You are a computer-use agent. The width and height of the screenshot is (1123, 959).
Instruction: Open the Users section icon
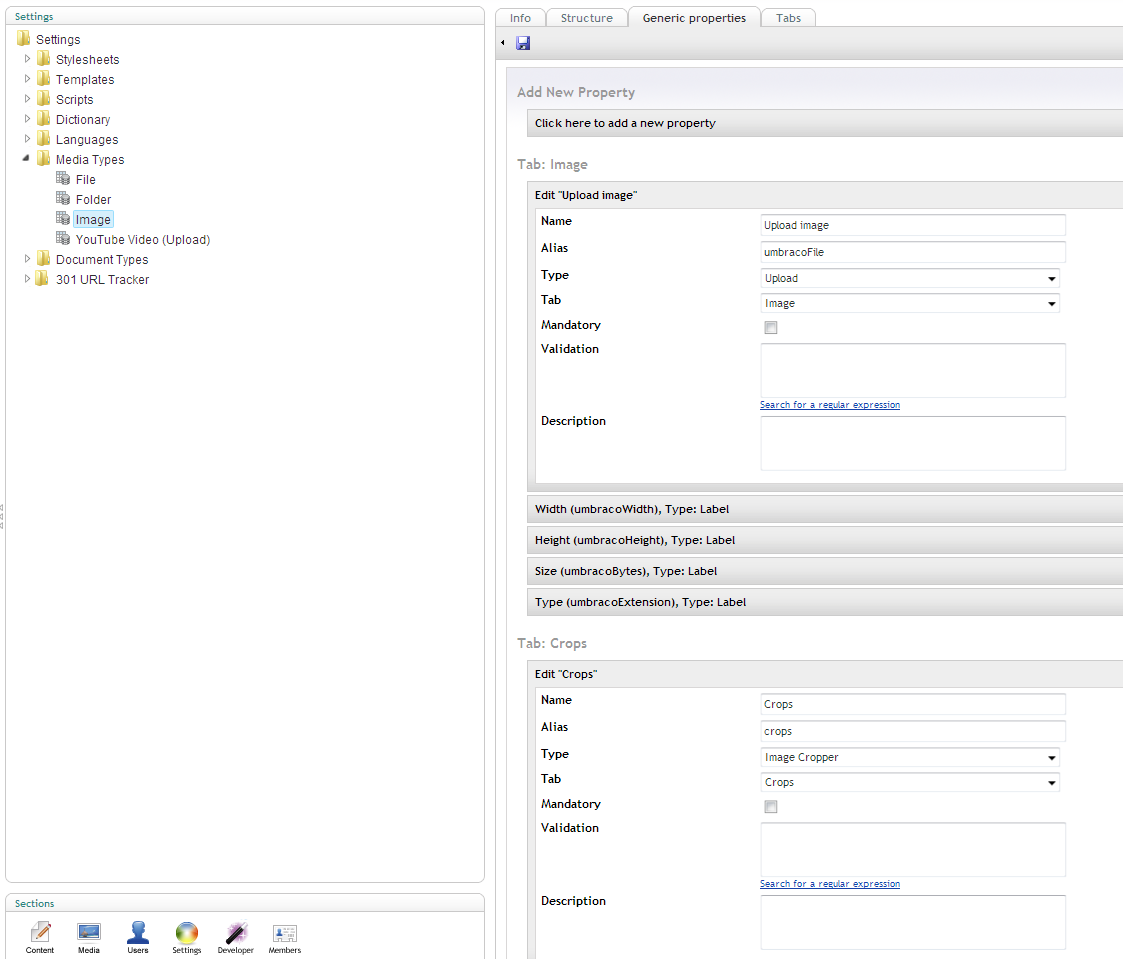point(138,933)
